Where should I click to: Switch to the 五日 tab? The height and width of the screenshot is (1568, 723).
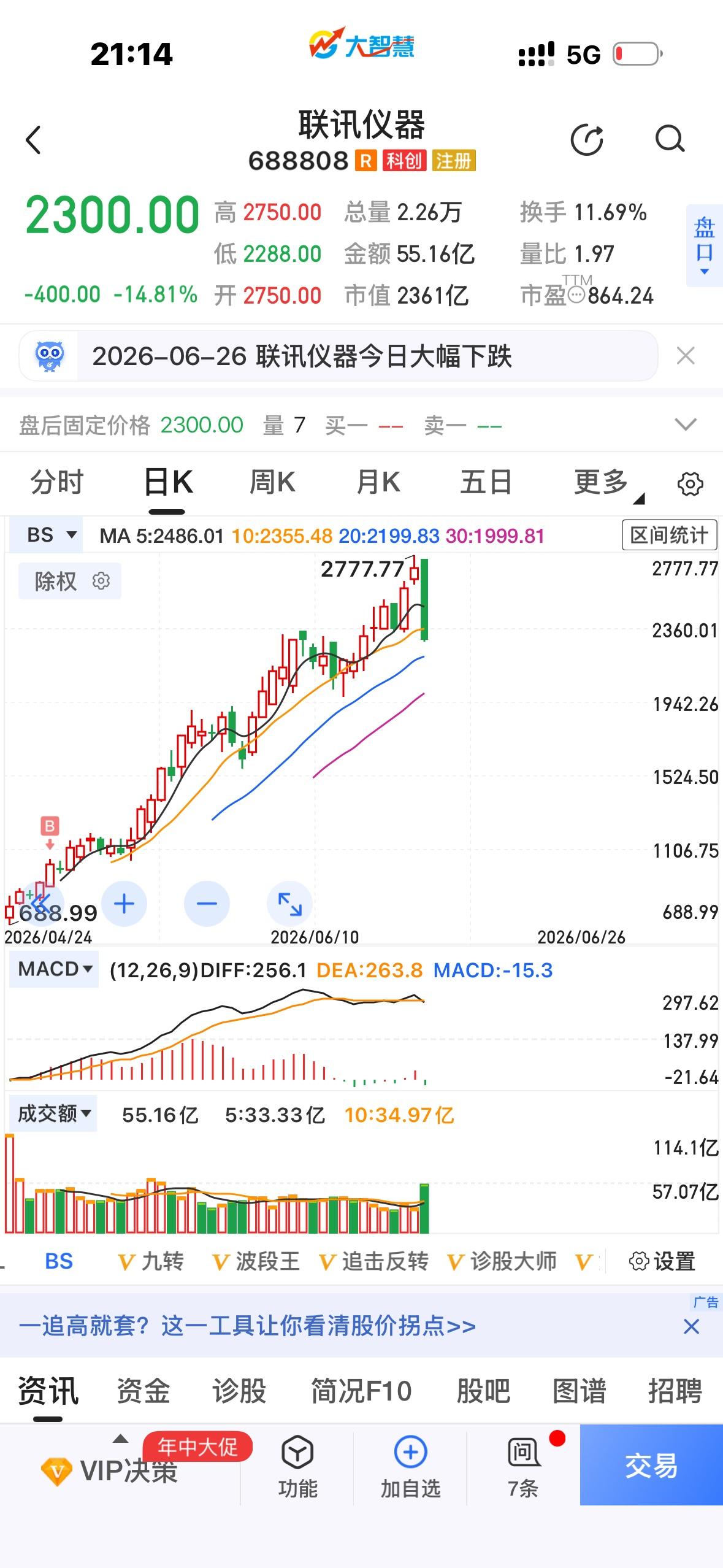coord(486,482)
